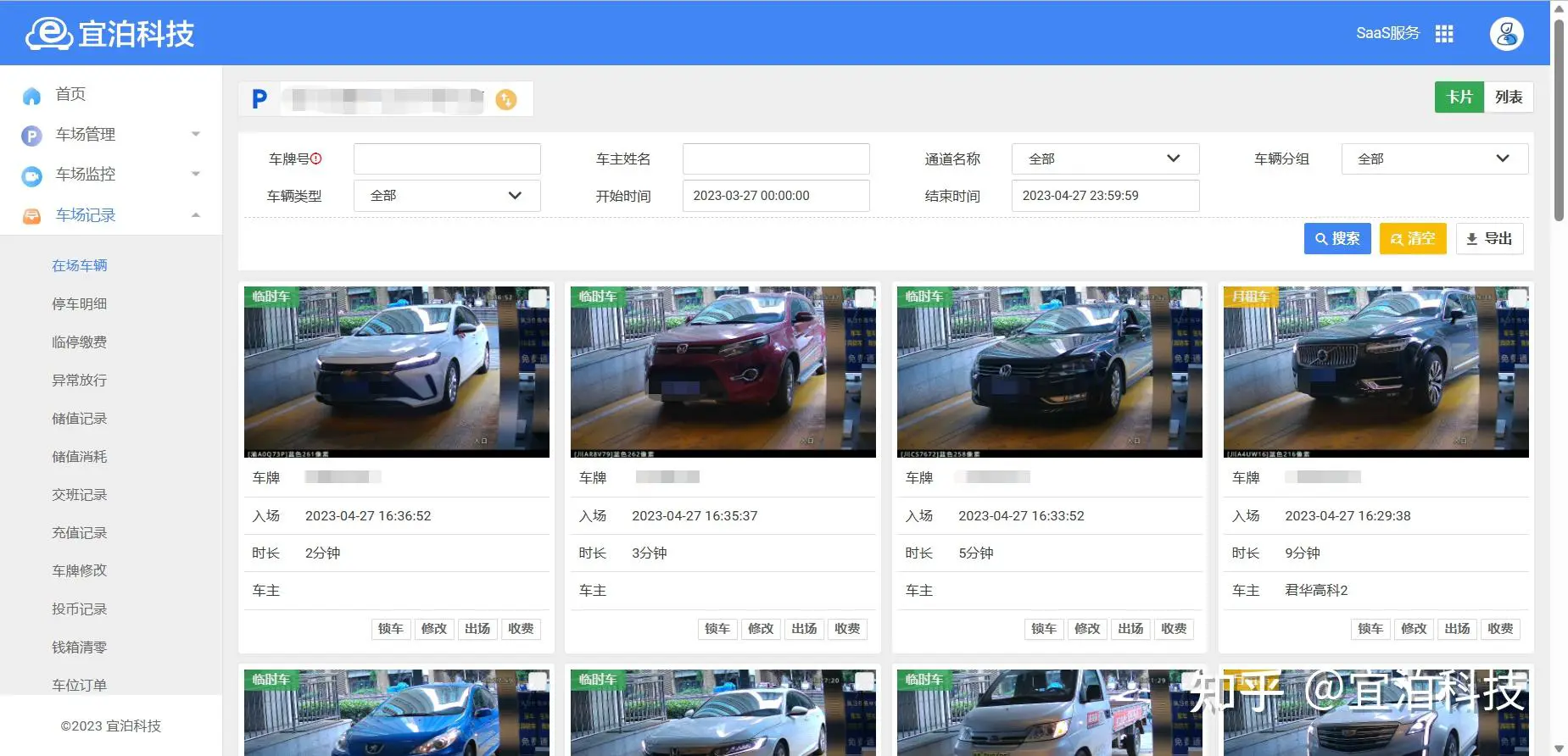
Task: Click the 结束时间 date field
Action: 1105,196
